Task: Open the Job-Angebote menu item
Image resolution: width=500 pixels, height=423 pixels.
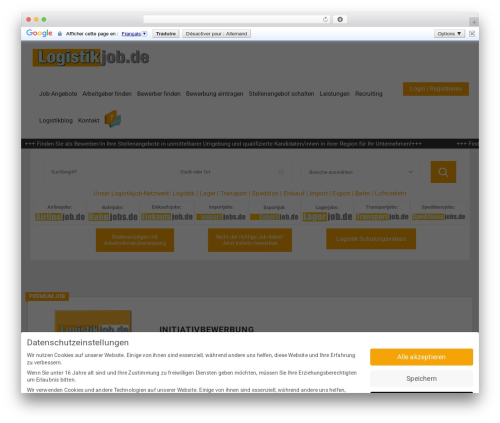Action: click(x=58, y=94)
